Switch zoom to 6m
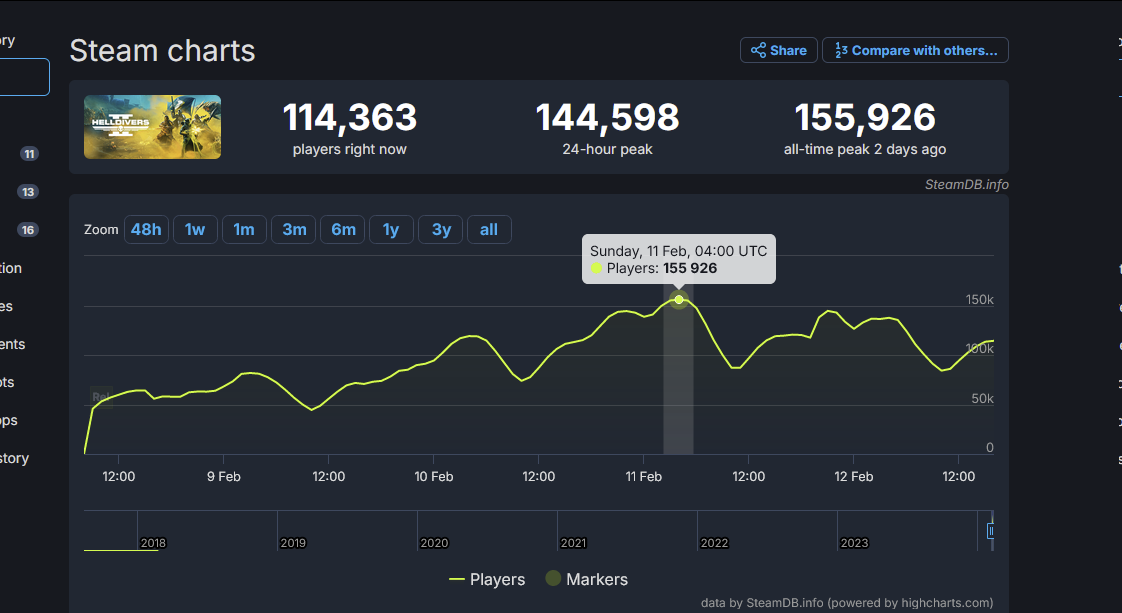Image resolution: width=1122 pixels, height=613 pixels. click(x=343, y=230)
